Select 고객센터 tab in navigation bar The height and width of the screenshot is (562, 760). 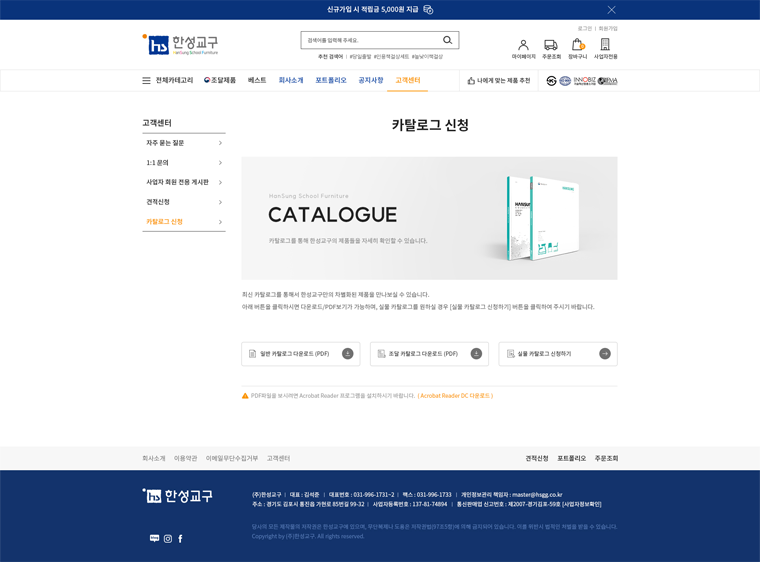coord(408,80)
